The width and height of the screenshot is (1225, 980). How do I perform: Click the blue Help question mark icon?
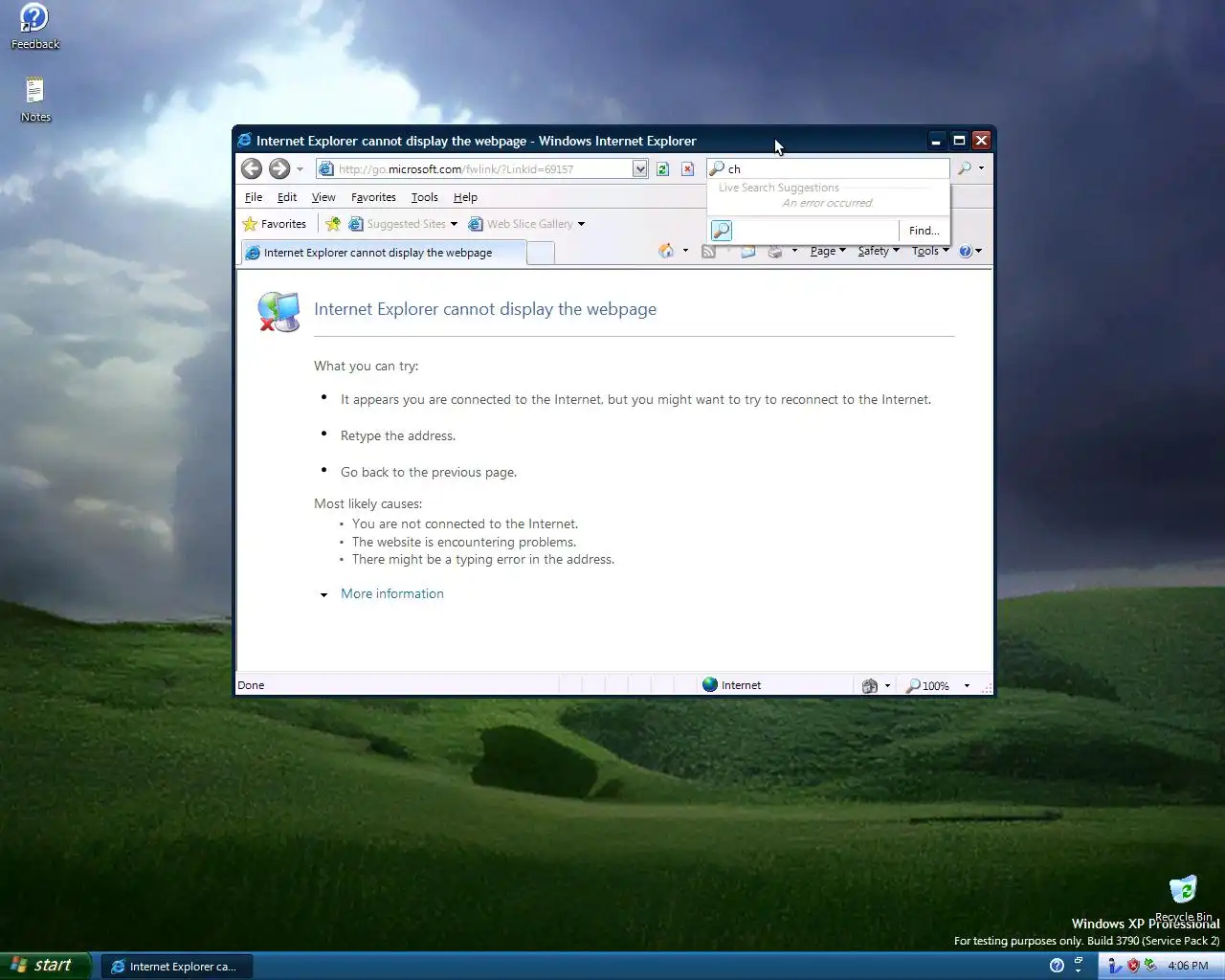tap(966, 251)
